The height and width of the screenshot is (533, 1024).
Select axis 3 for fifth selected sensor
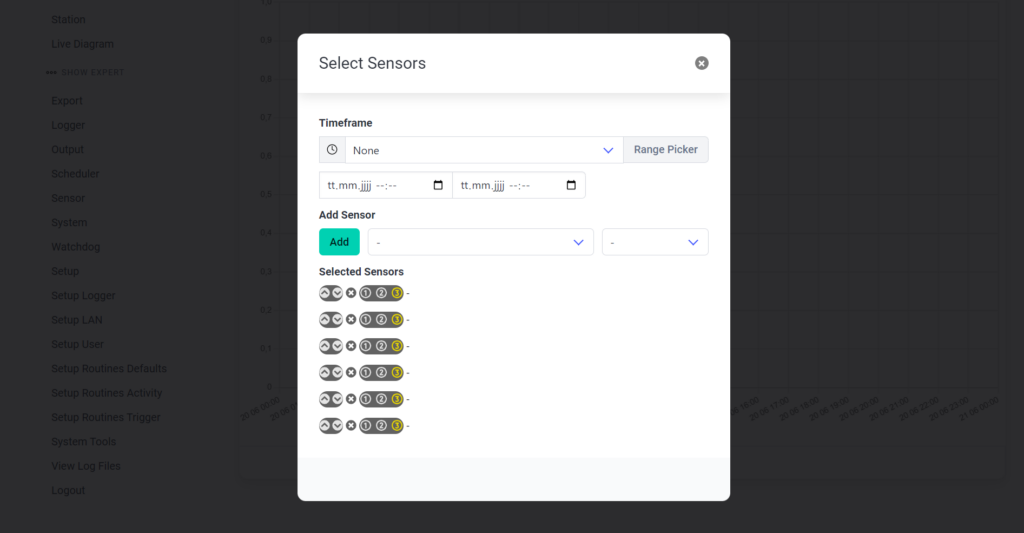[x=396, y=399]
